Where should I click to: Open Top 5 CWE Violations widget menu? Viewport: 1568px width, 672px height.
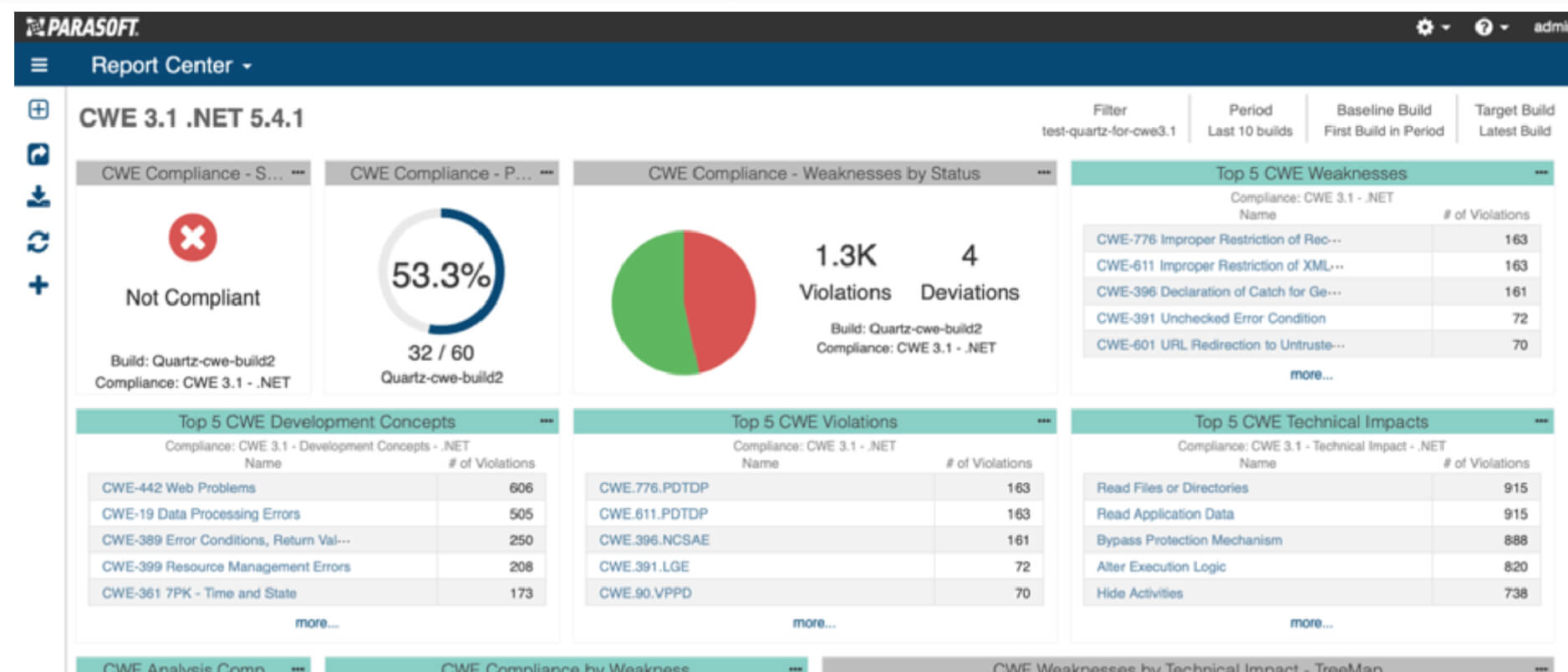(x=1043, y=421)
